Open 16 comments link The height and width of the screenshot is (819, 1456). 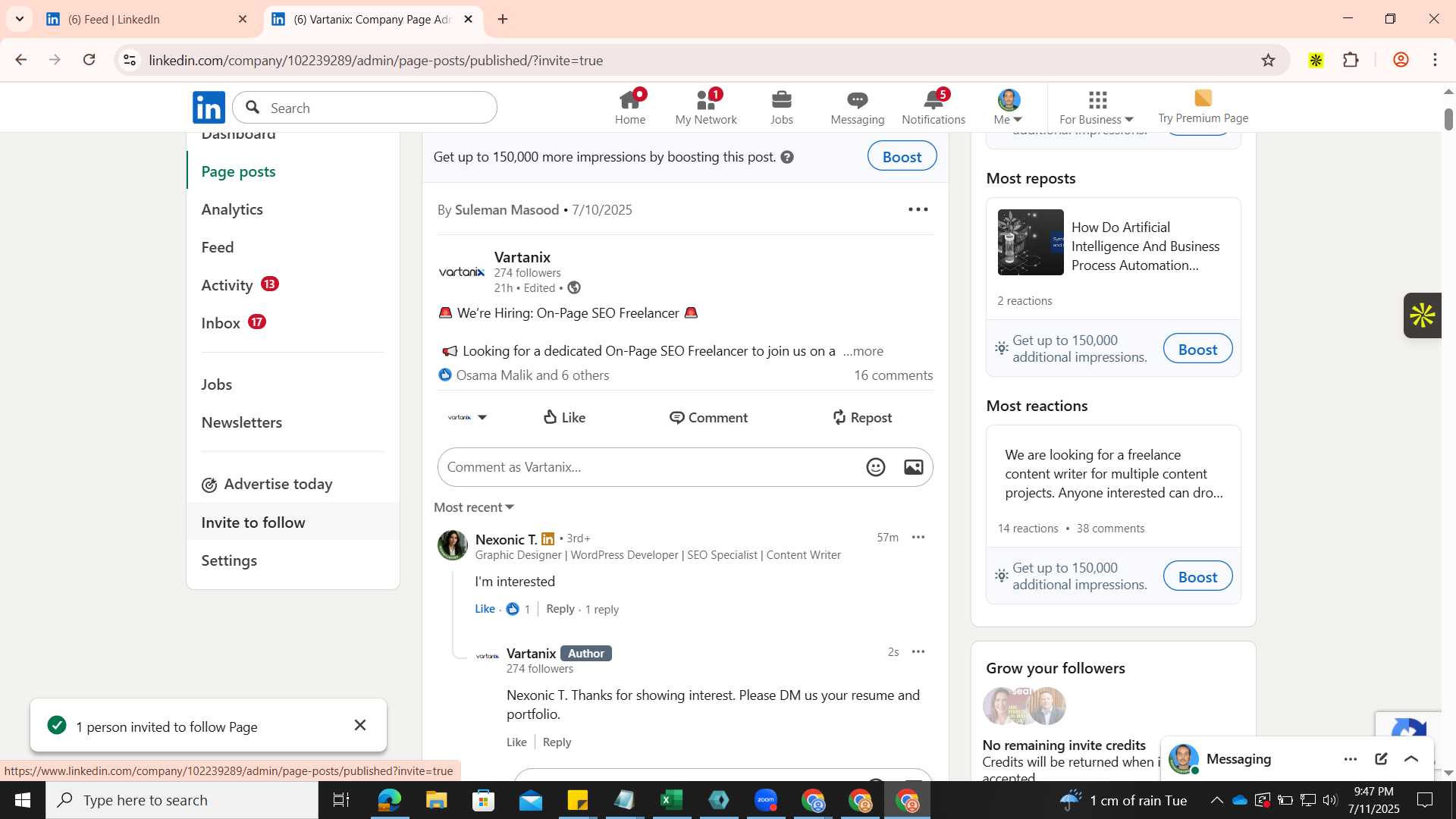[x=893, y=375]
